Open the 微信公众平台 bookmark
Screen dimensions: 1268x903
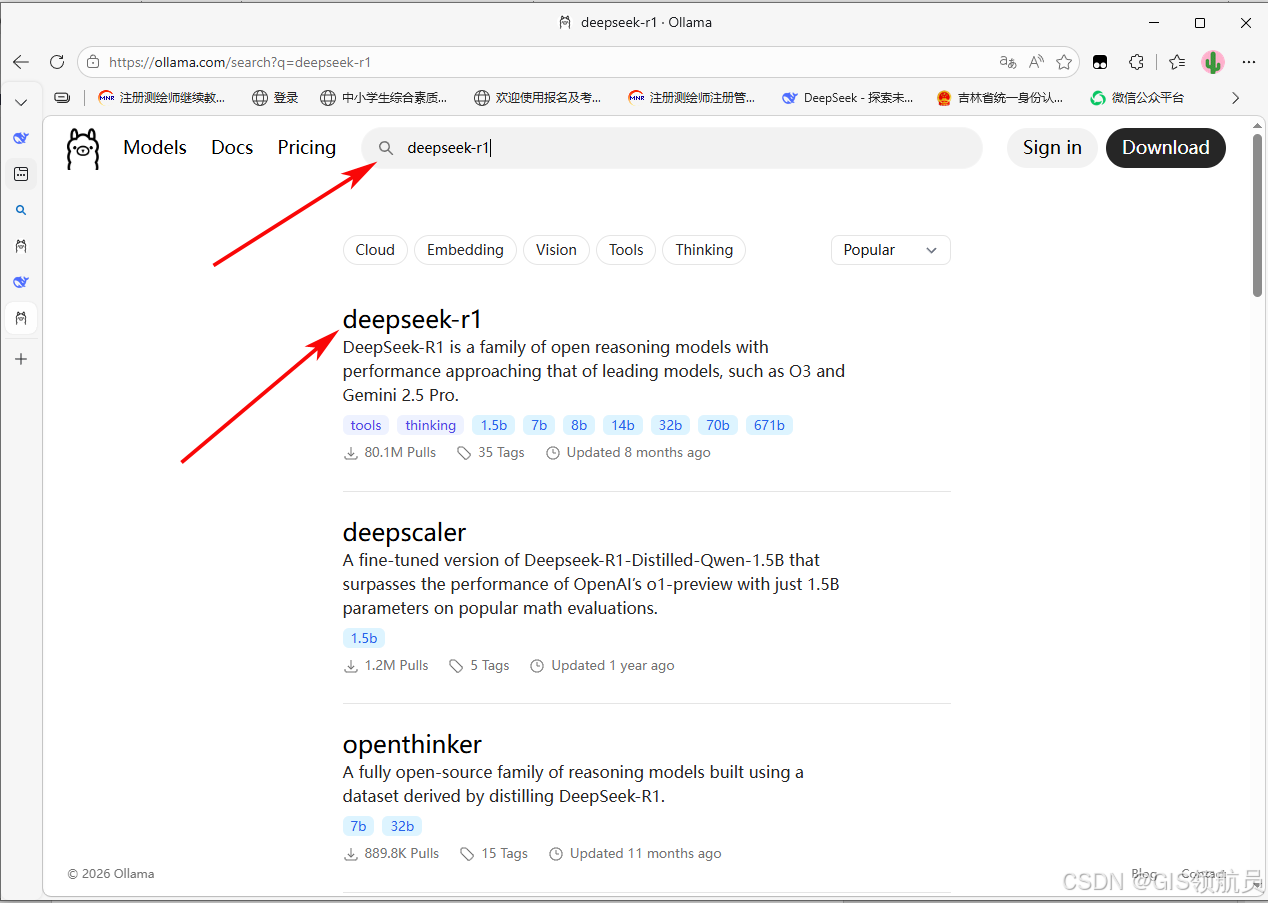(x=1137, y=98)
